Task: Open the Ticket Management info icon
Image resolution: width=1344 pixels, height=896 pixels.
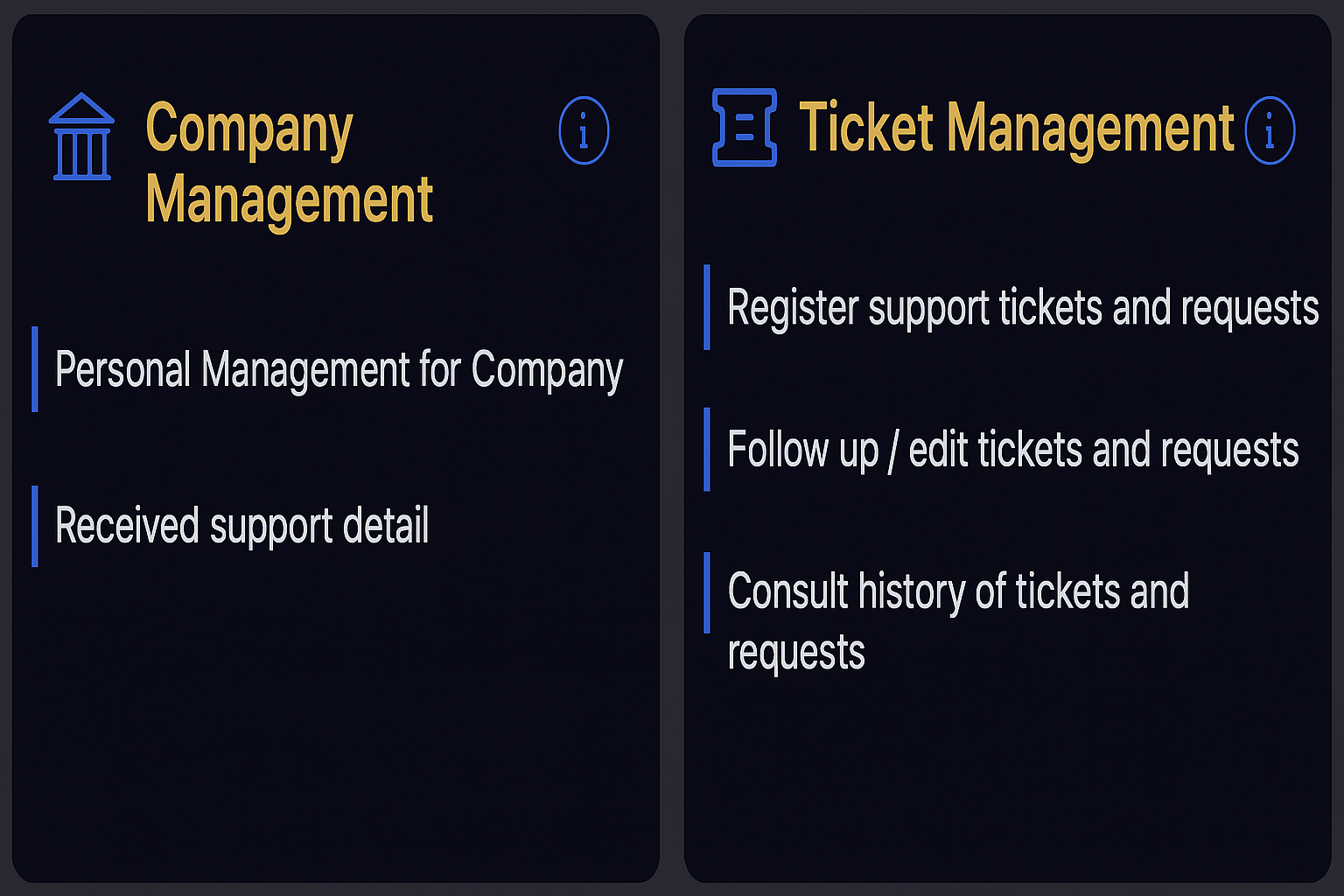Action: coord(1270,131)
